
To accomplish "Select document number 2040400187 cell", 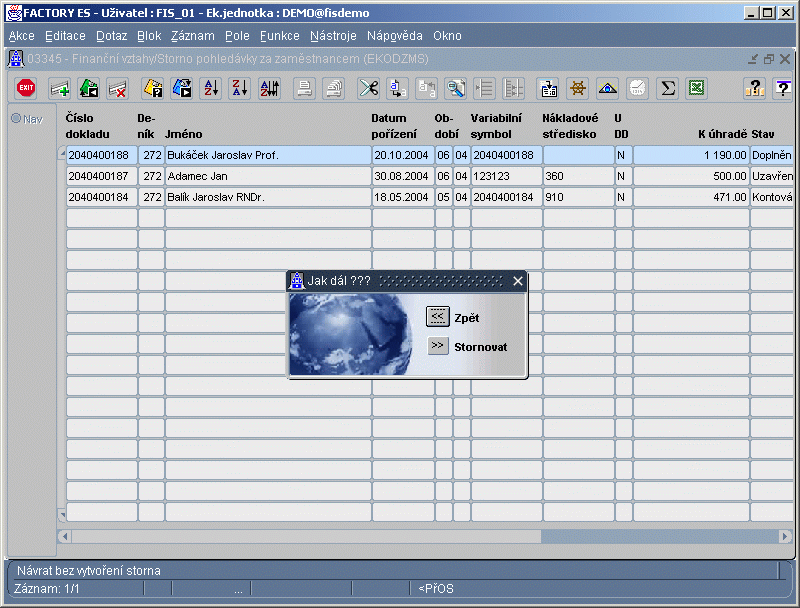I will tap(102, 176).
